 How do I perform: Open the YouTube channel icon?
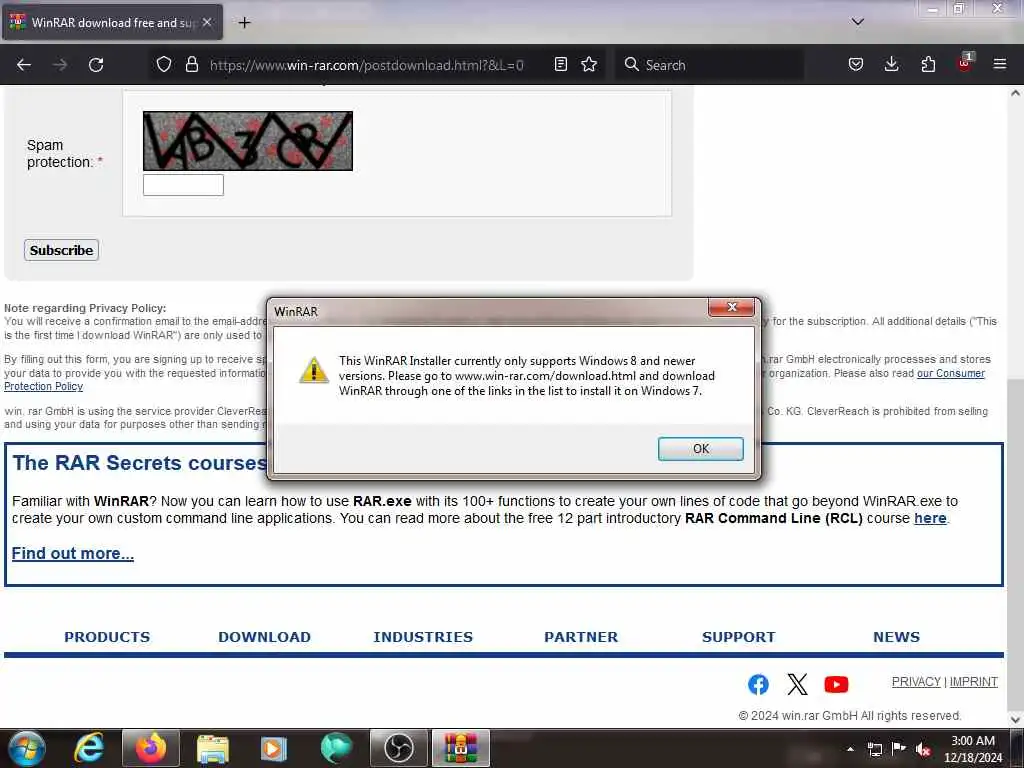pos(836,684)
